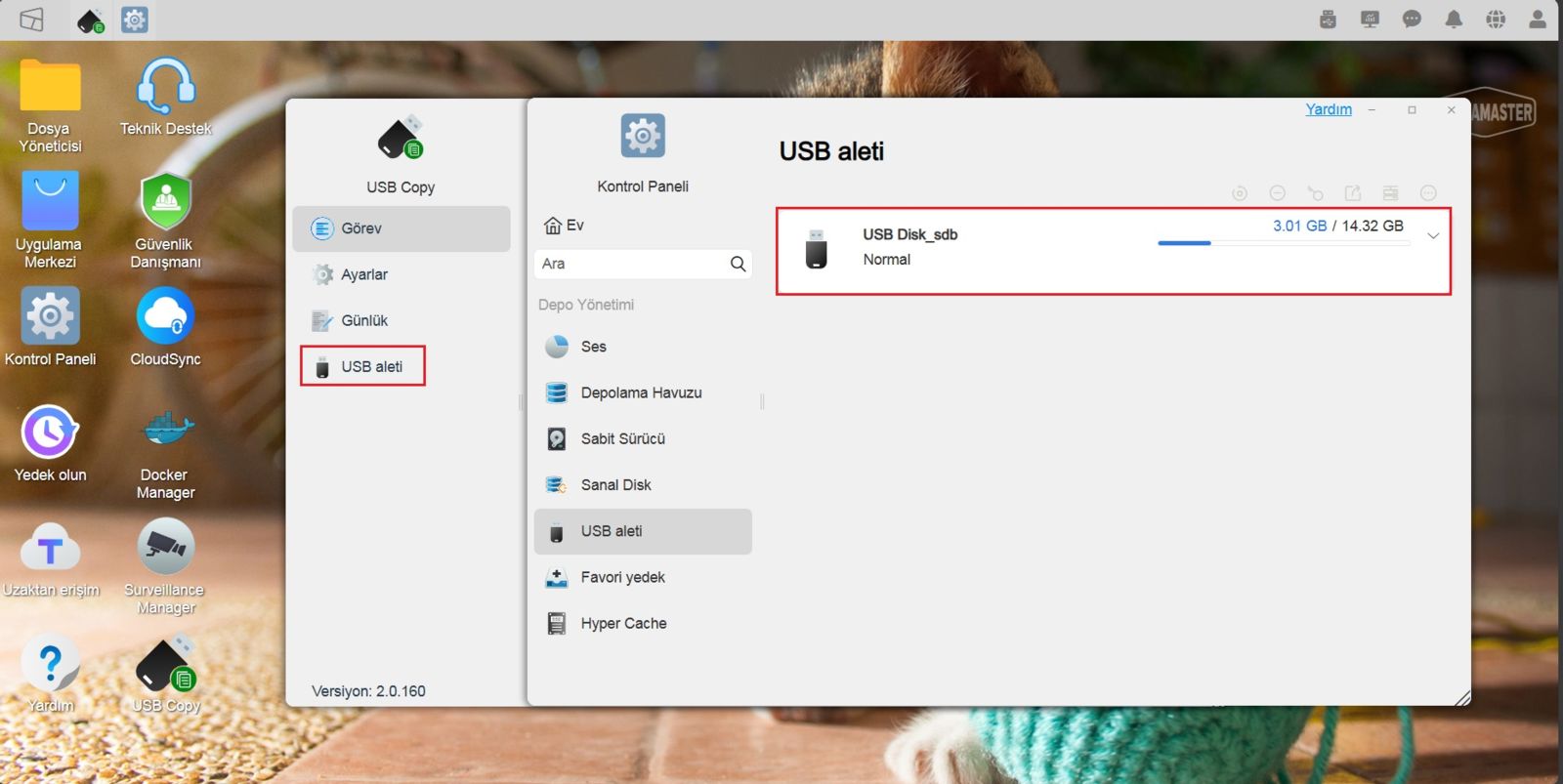This screenshot has width=1563, height=784.
Task: Expand the USB Disk_sdb details chevron
Action: click(x=1433, y=236)
